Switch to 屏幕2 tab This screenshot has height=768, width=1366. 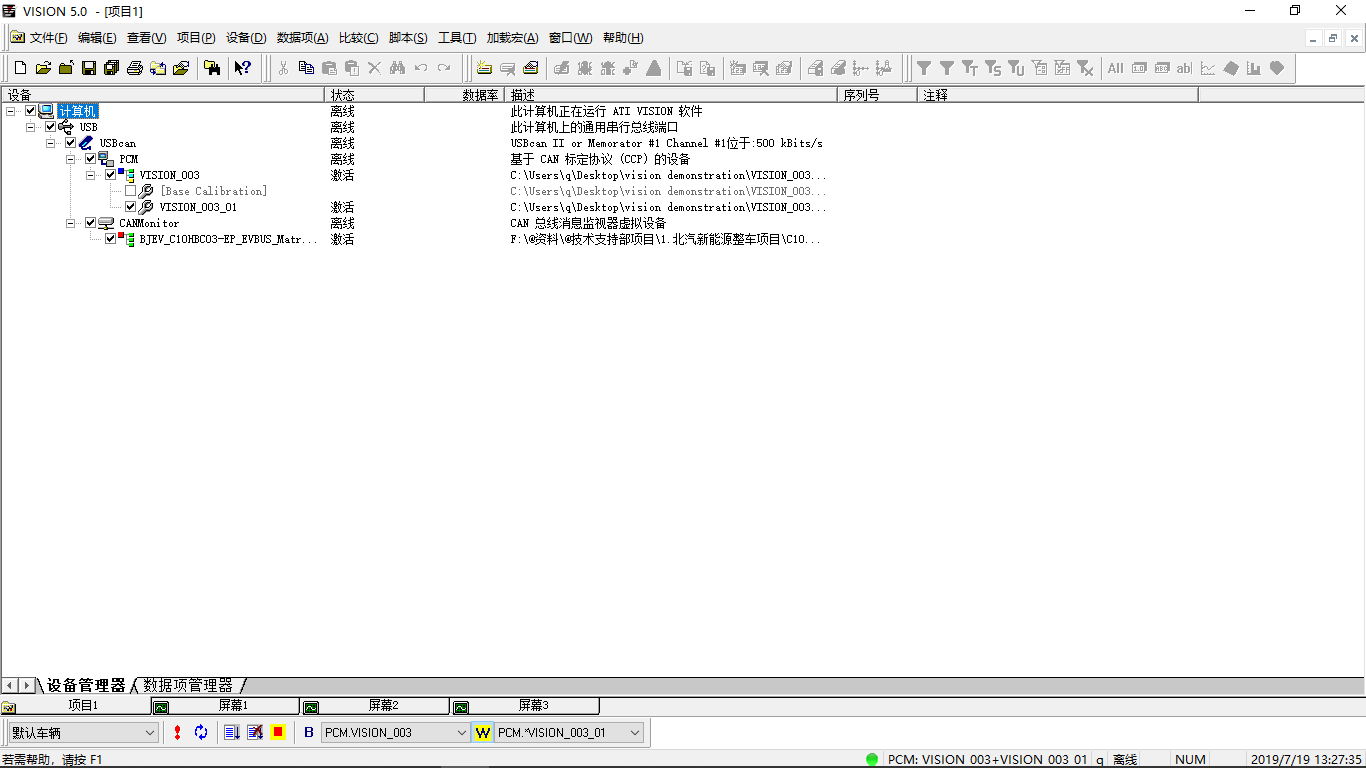(x=375, y=706)
